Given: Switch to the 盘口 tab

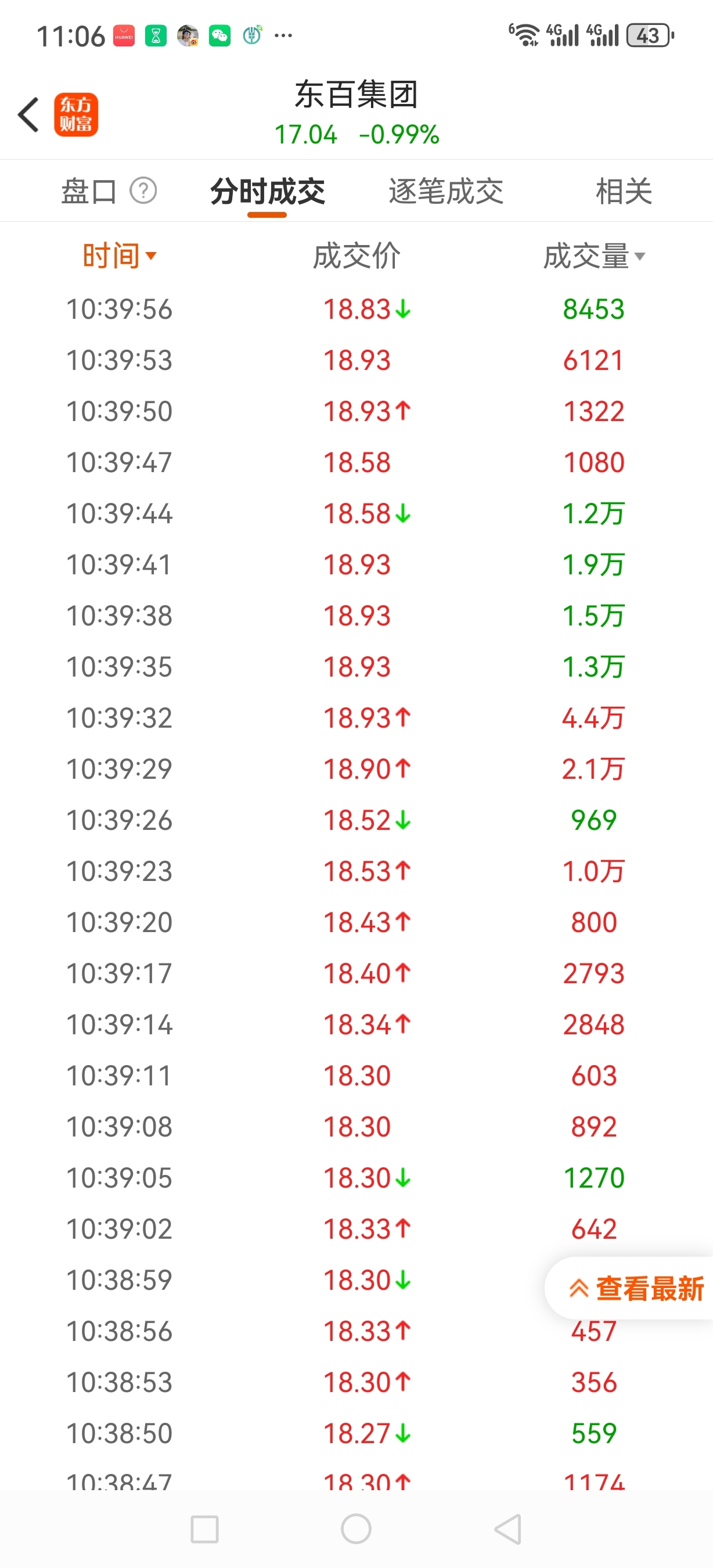Looking at the screenshot, I should pyautogui.click(x=89, y=192).
